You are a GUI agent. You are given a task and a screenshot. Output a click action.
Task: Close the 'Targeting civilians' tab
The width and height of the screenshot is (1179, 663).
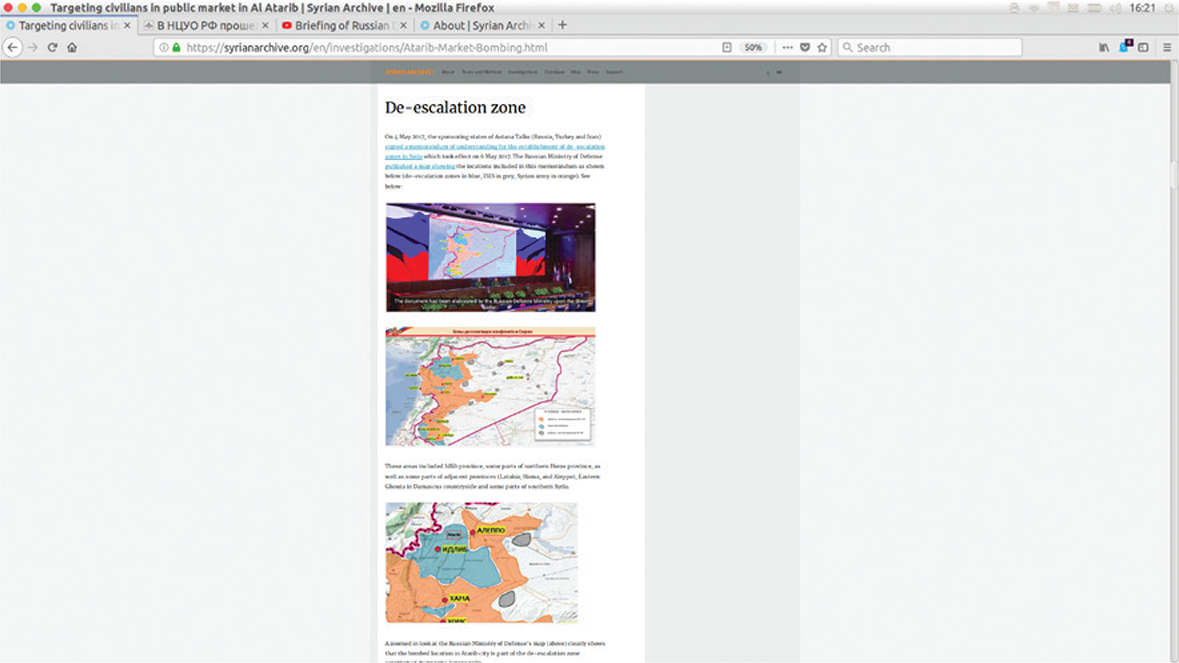click(127, 26)
